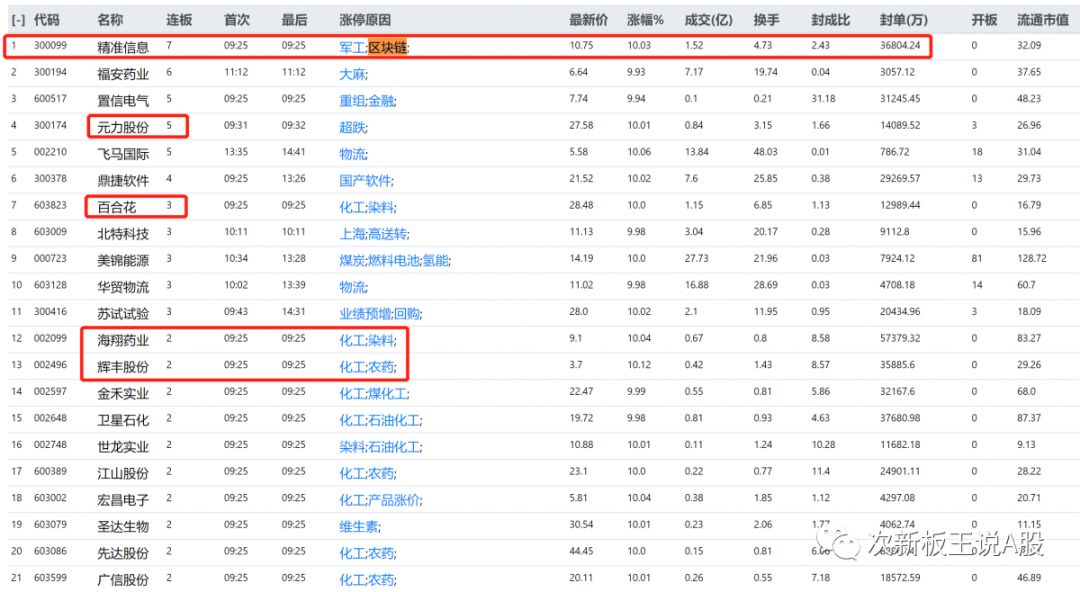This screenshot has width=1080, height=592.
Task: Click stock code 300099
Action: 50,45
